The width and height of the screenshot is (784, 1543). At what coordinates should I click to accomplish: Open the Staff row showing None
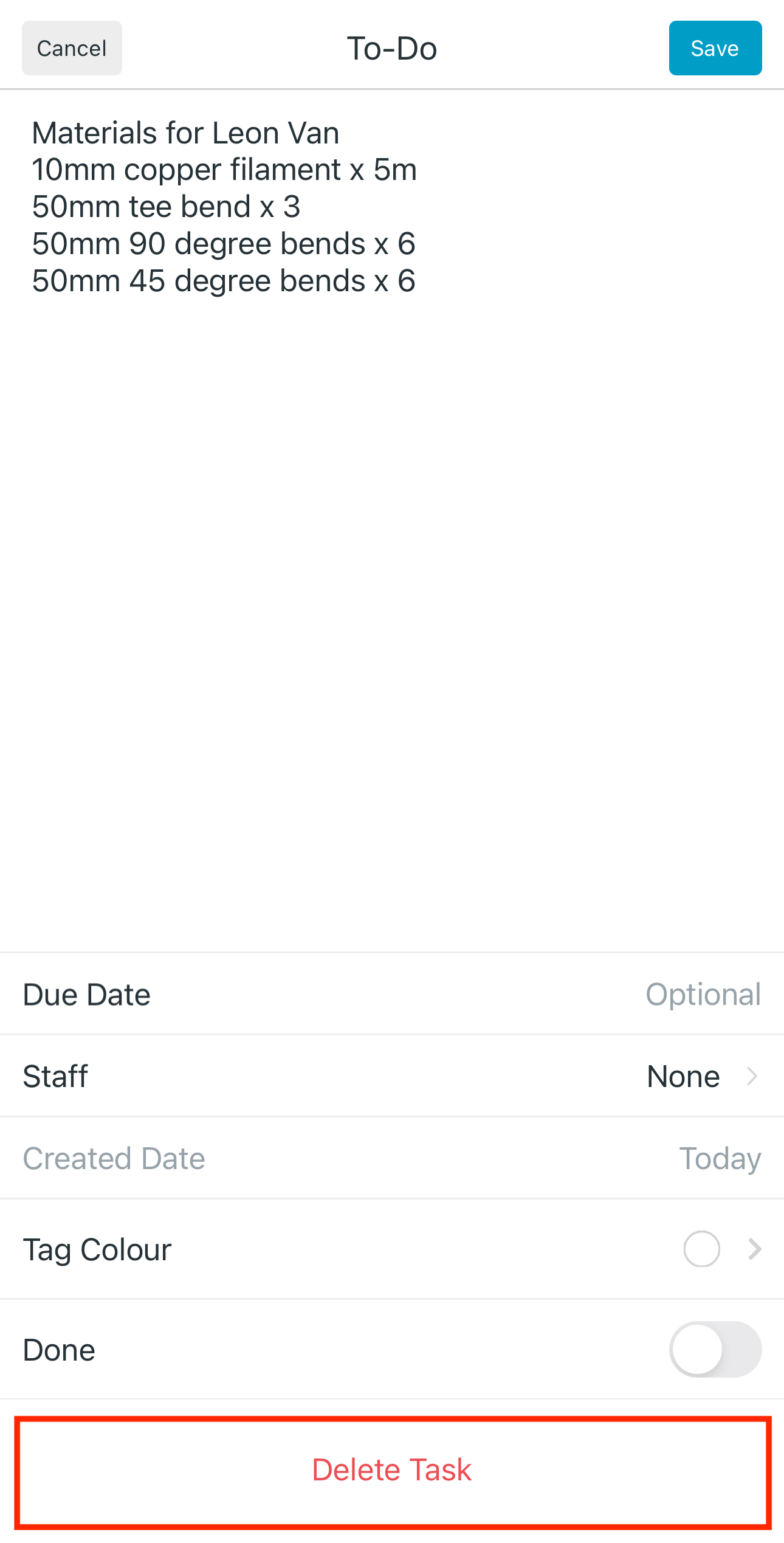pyautogui.click(x=392, y=1076)
